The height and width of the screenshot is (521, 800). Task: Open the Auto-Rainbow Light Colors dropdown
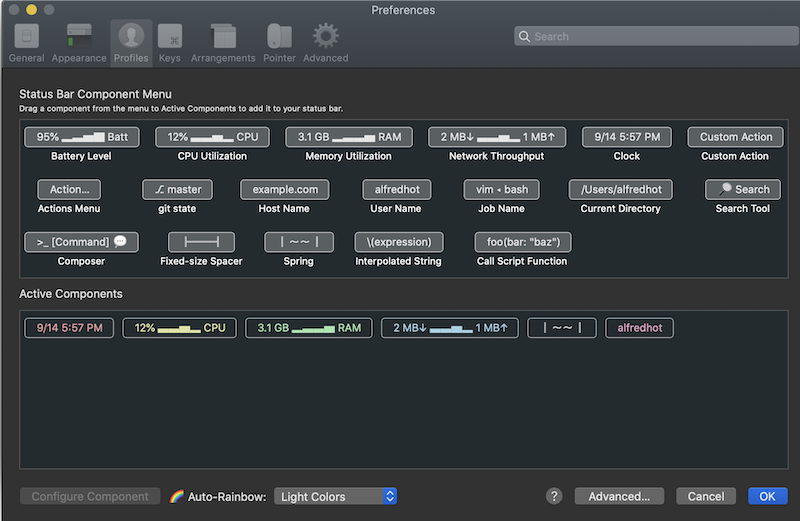point(335,497)
